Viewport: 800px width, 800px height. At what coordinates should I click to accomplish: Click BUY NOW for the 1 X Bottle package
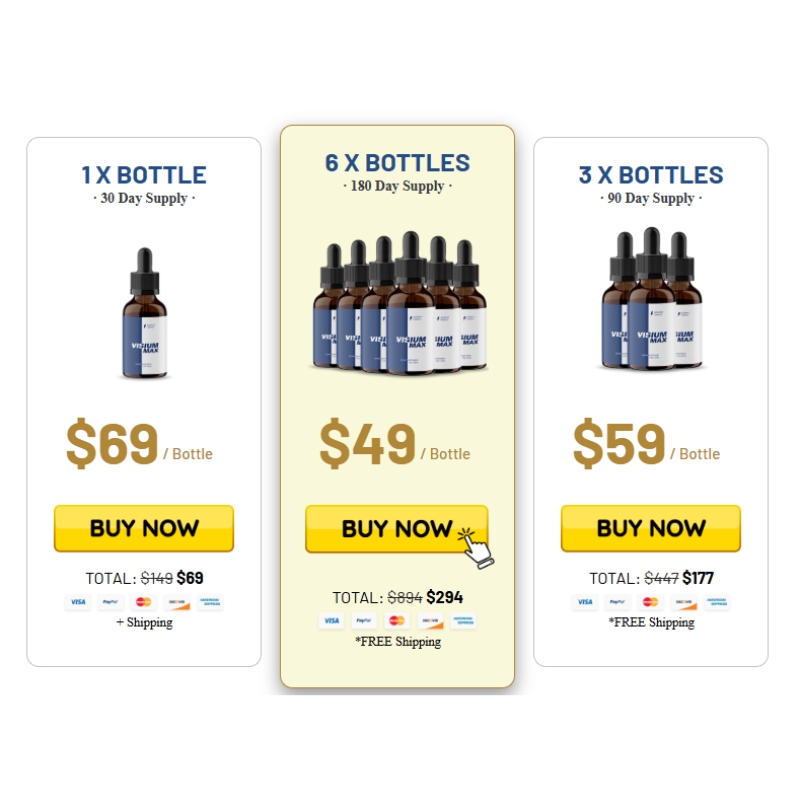(144, 528)
